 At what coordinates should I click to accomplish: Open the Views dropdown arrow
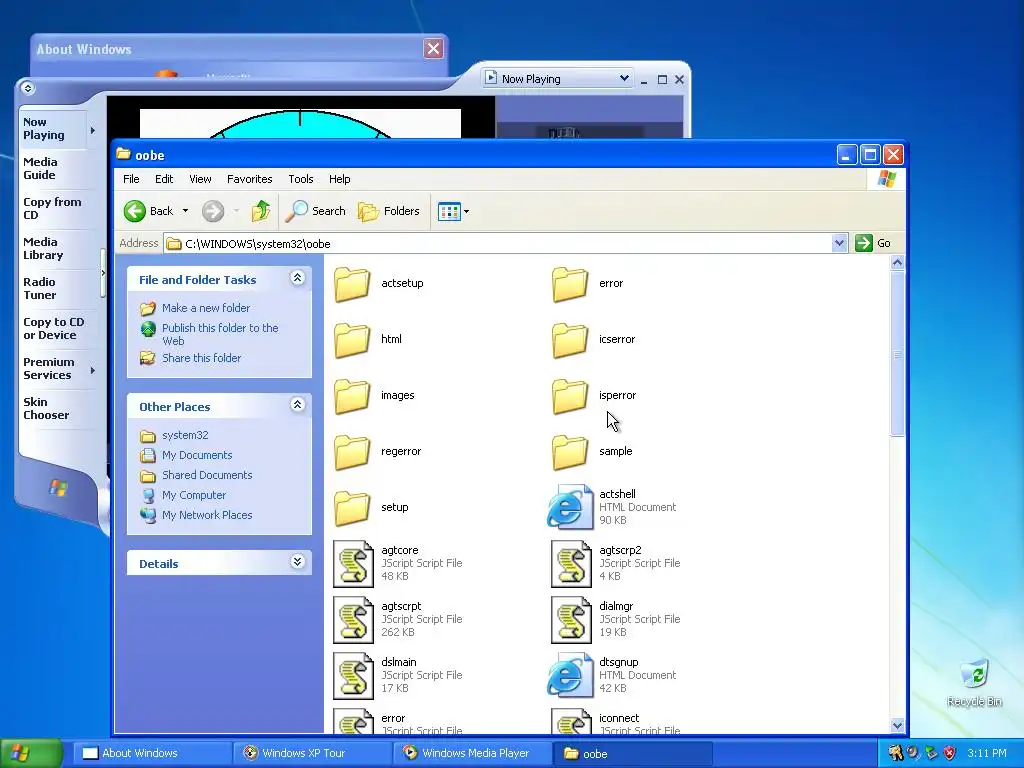click(x=466, y=212)
